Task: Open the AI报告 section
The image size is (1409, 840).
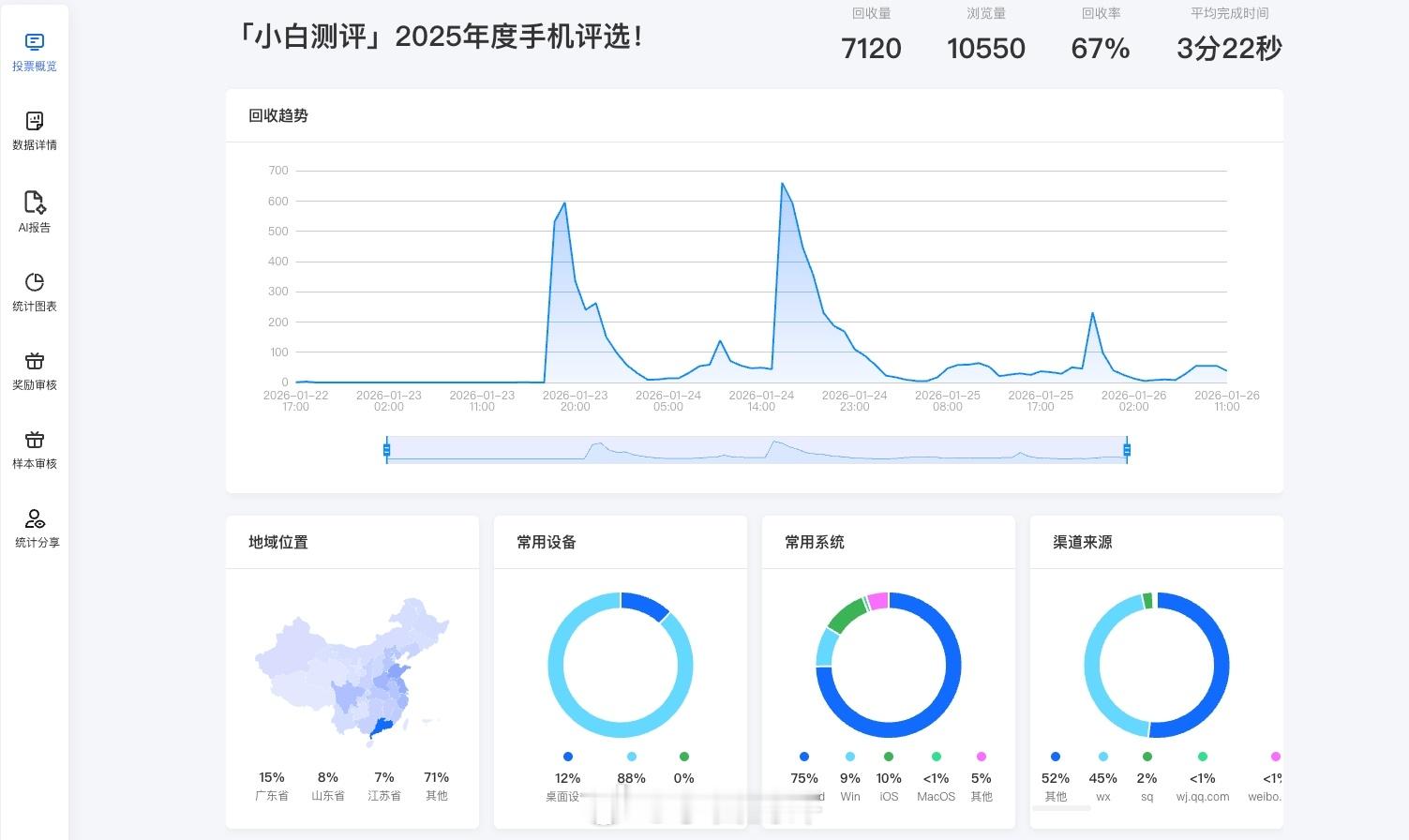Action: click(x=35, y=212)
